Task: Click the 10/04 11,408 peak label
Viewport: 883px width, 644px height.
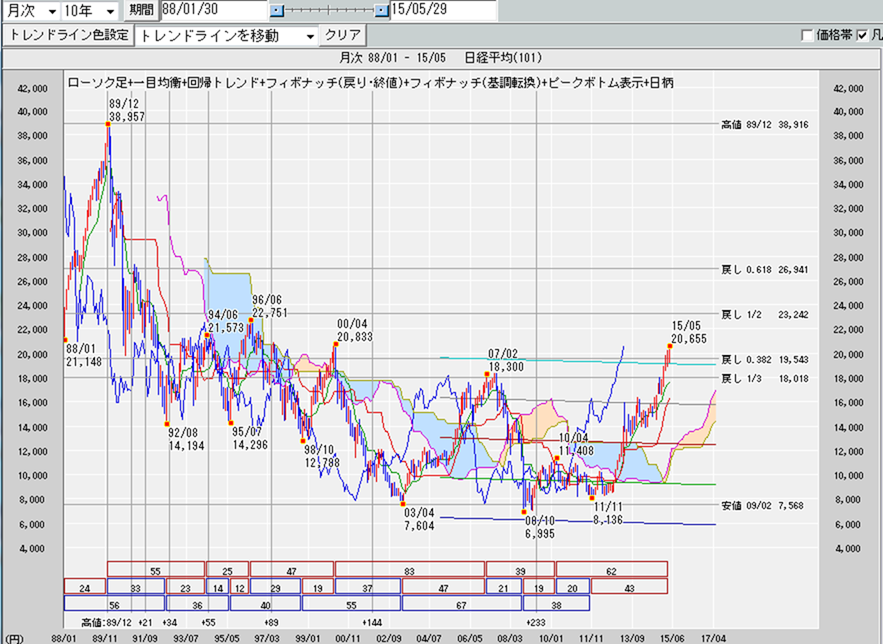Action: [x=576, y=444]
